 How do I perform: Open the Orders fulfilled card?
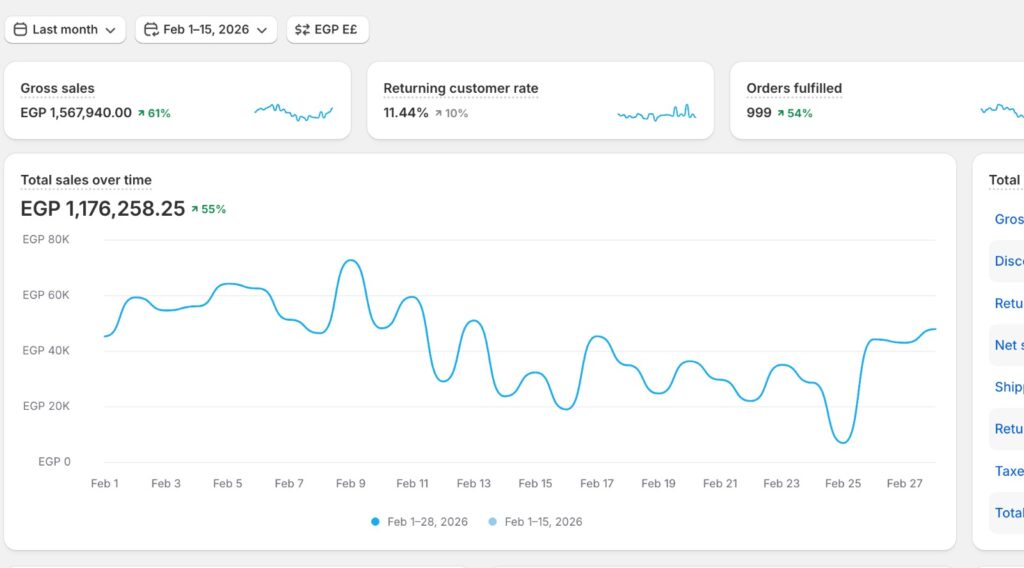(877, 101)
